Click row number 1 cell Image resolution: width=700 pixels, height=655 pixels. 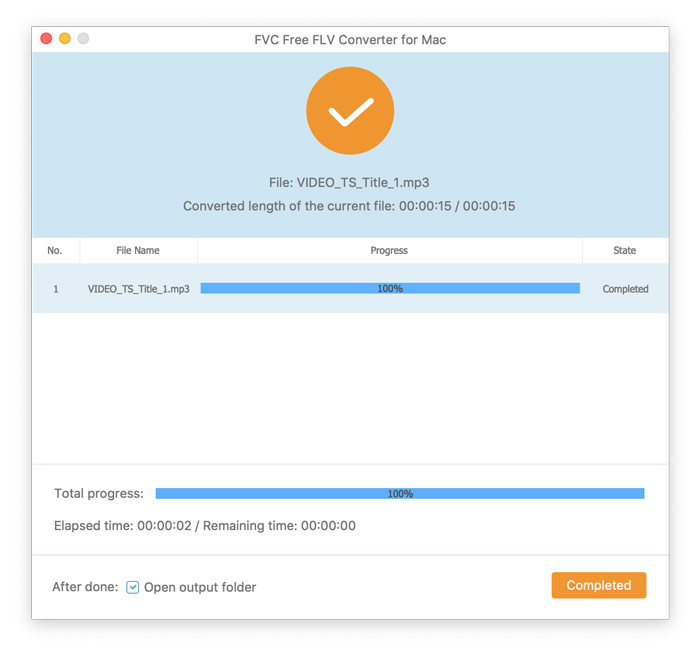coord(56,289)
